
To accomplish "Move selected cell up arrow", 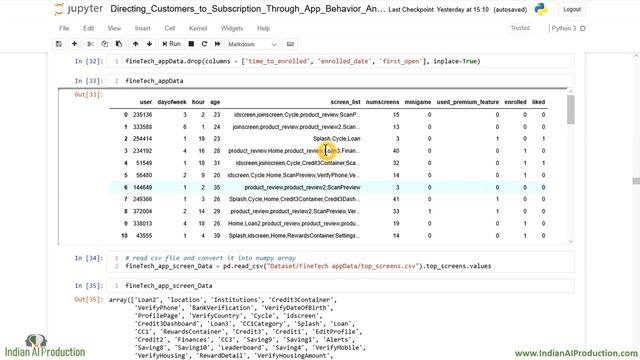I will click(136, 44).
